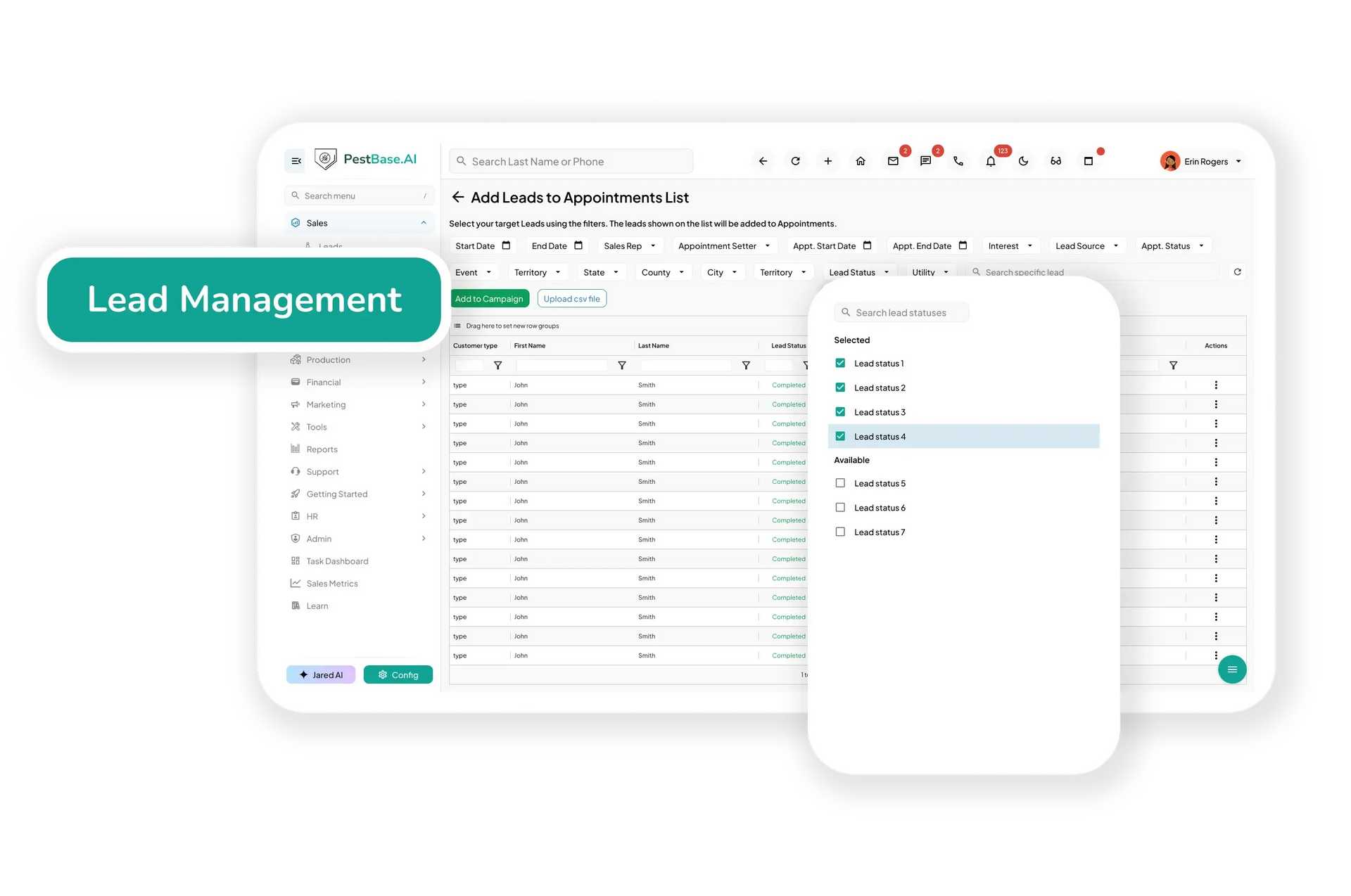This screenshot has width=1351, height=896.
Task: Open Reports in the sidebar
Action: point(359,449)
